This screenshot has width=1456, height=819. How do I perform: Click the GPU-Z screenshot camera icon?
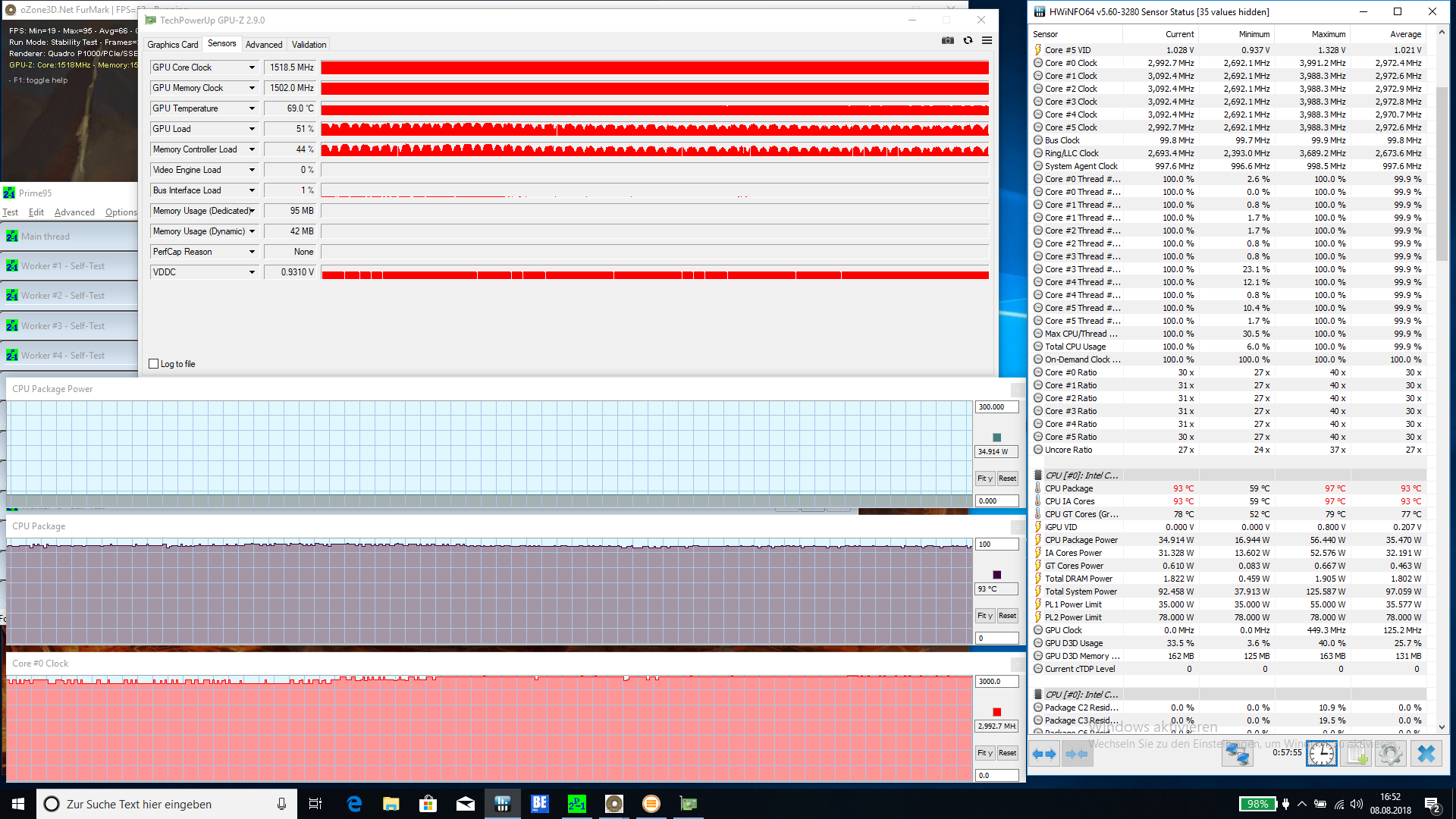tap(947, 40)
